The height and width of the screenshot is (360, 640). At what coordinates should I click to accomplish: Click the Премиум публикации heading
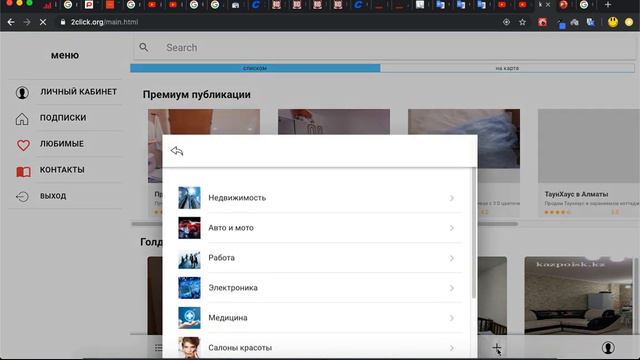click(197, 95)
